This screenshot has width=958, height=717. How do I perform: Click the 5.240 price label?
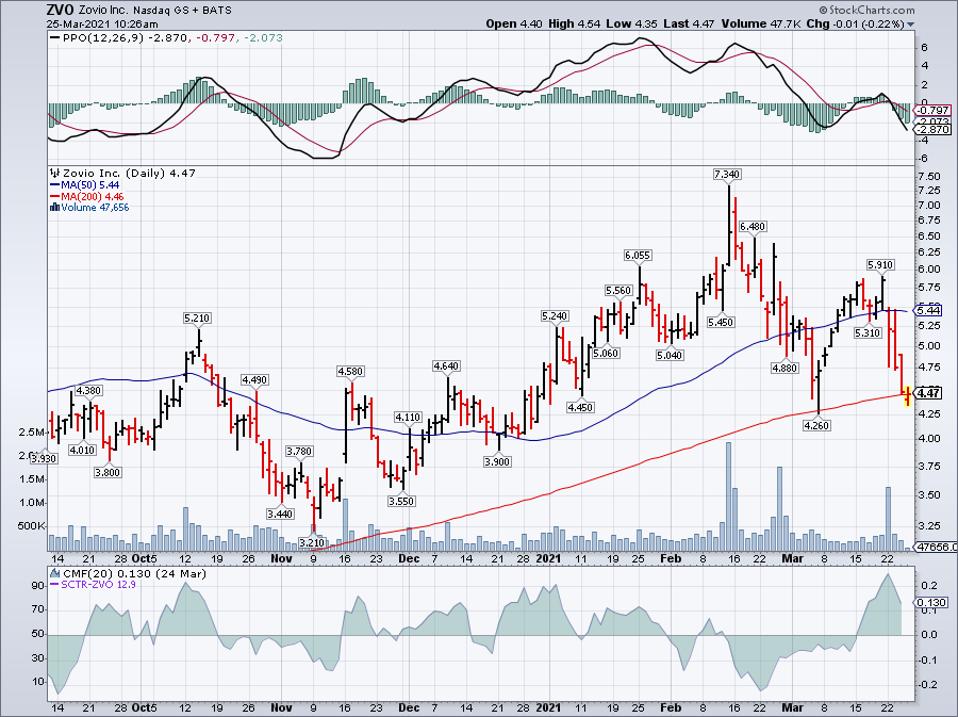(x=554, y=316)
